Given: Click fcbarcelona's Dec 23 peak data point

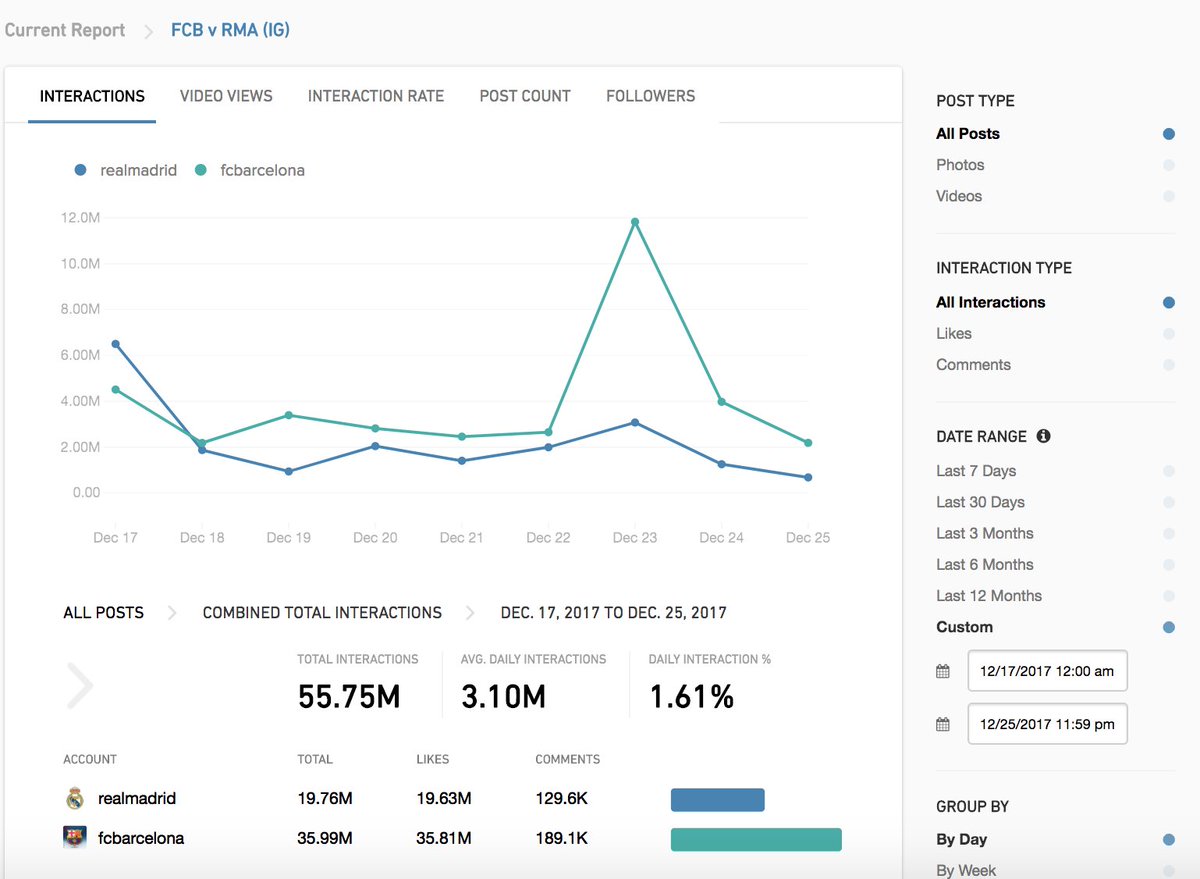Looking at the screenshot, I should click(x=635, y=222).
